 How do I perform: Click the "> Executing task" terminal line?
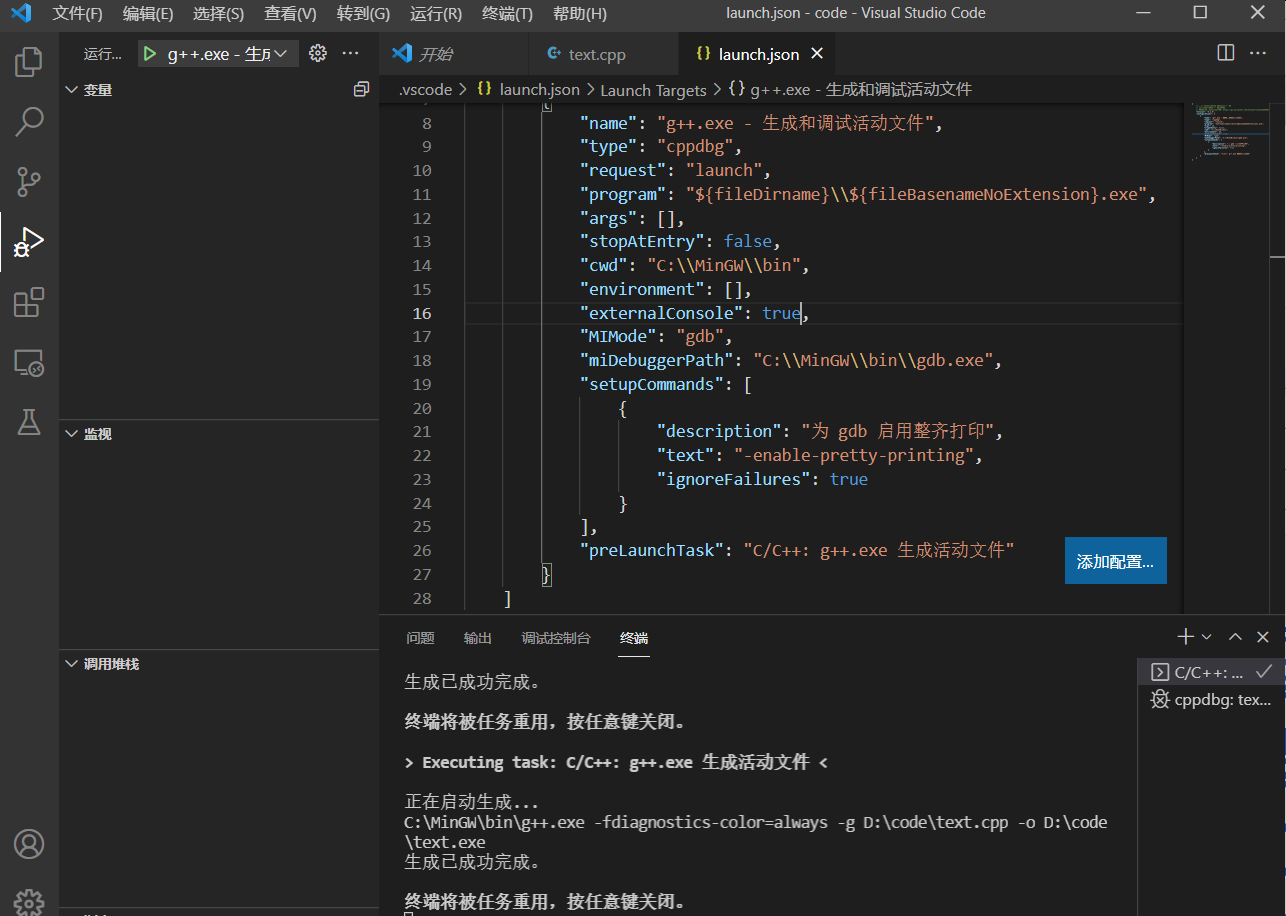point(616,762)
